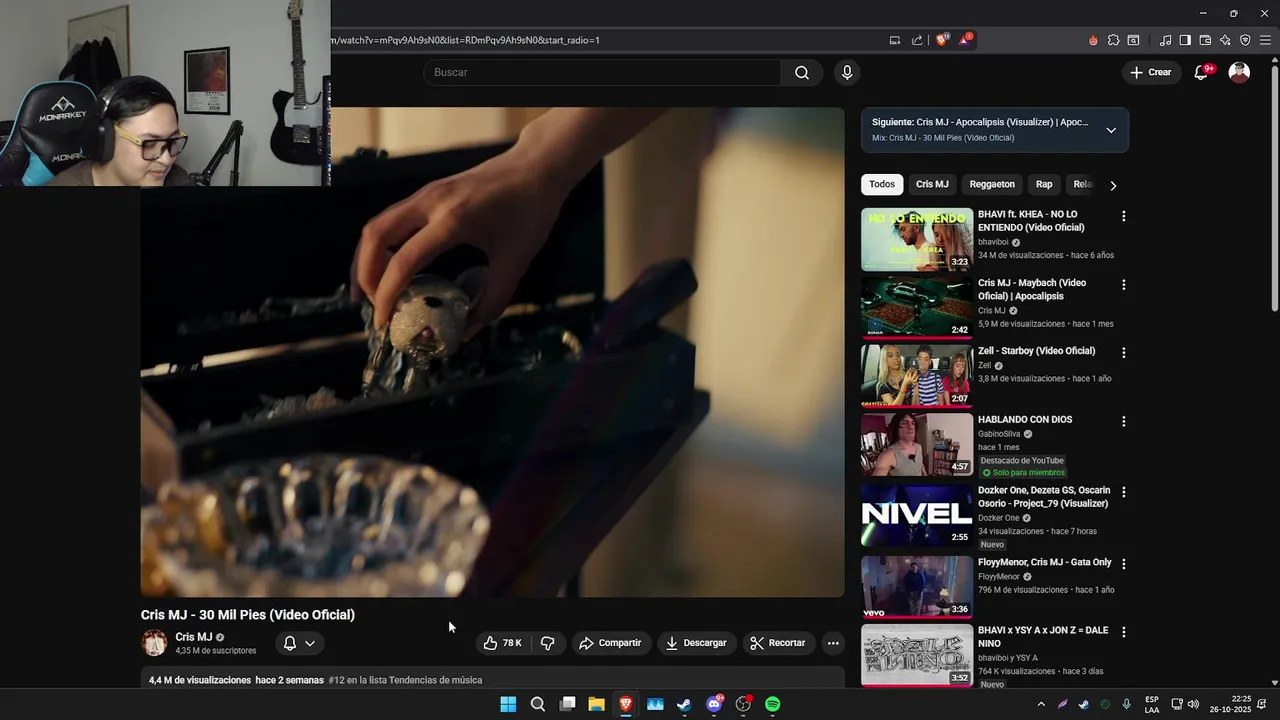Screen dimensions: 1280x720
Task: Open the NIVEL Project_79 thumbnail
Action: (917, 516)
